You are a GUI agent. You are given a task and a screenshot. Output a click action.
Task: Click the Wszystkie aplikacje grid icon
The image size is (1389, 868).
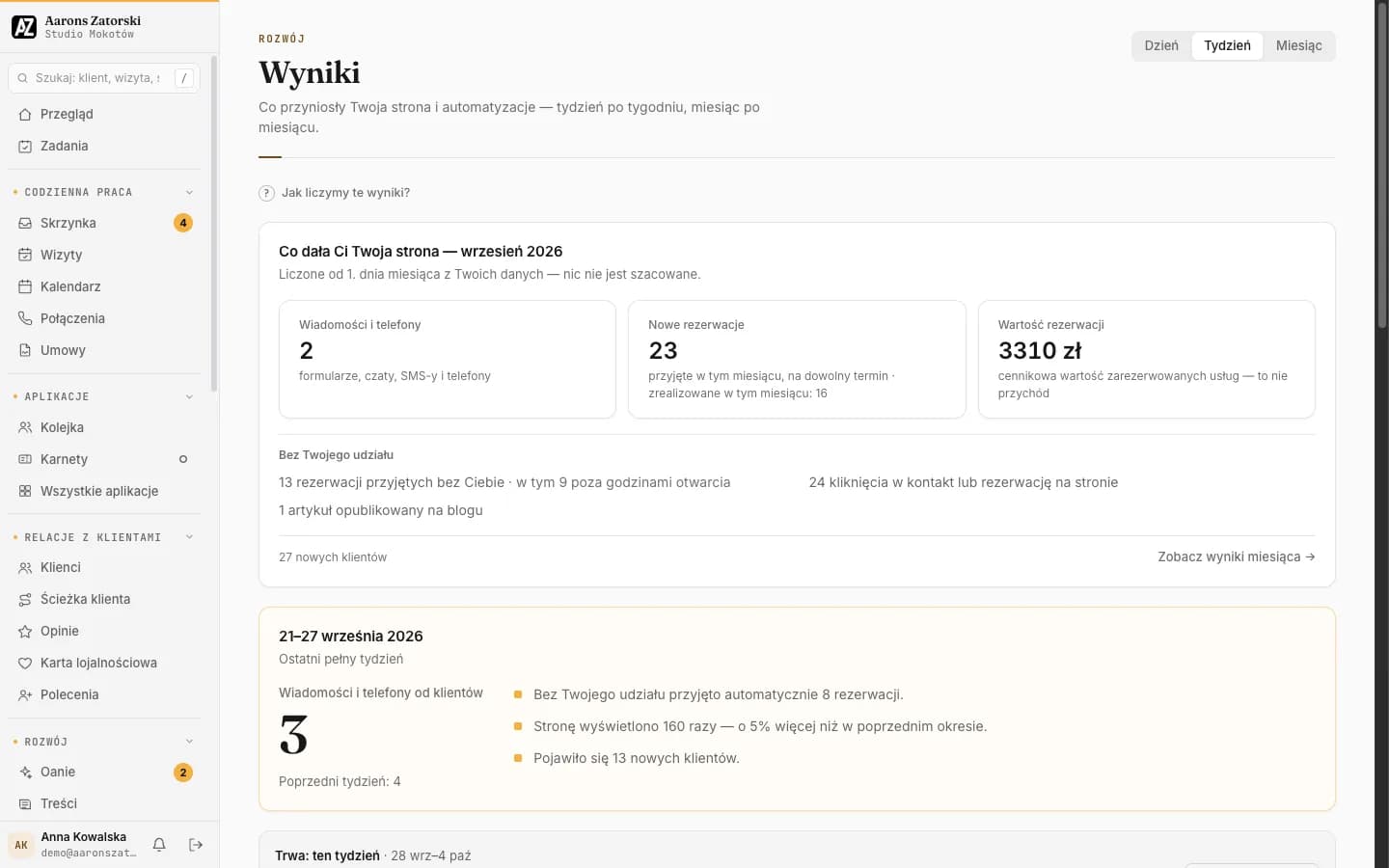click(x=25, y=491)
